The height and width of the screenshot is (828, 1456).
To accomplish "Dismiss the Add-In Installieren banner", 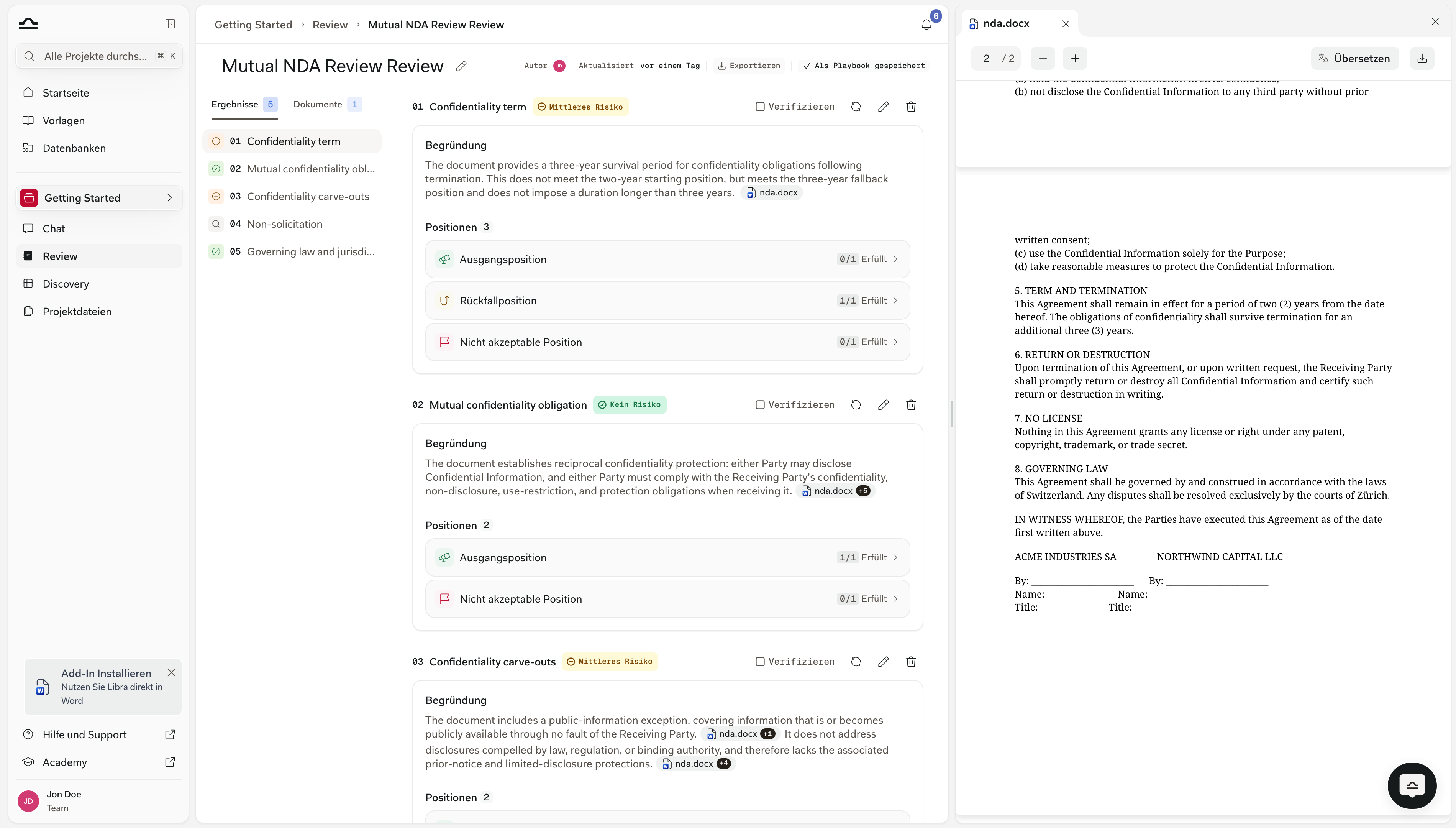I will click(171, 673).
